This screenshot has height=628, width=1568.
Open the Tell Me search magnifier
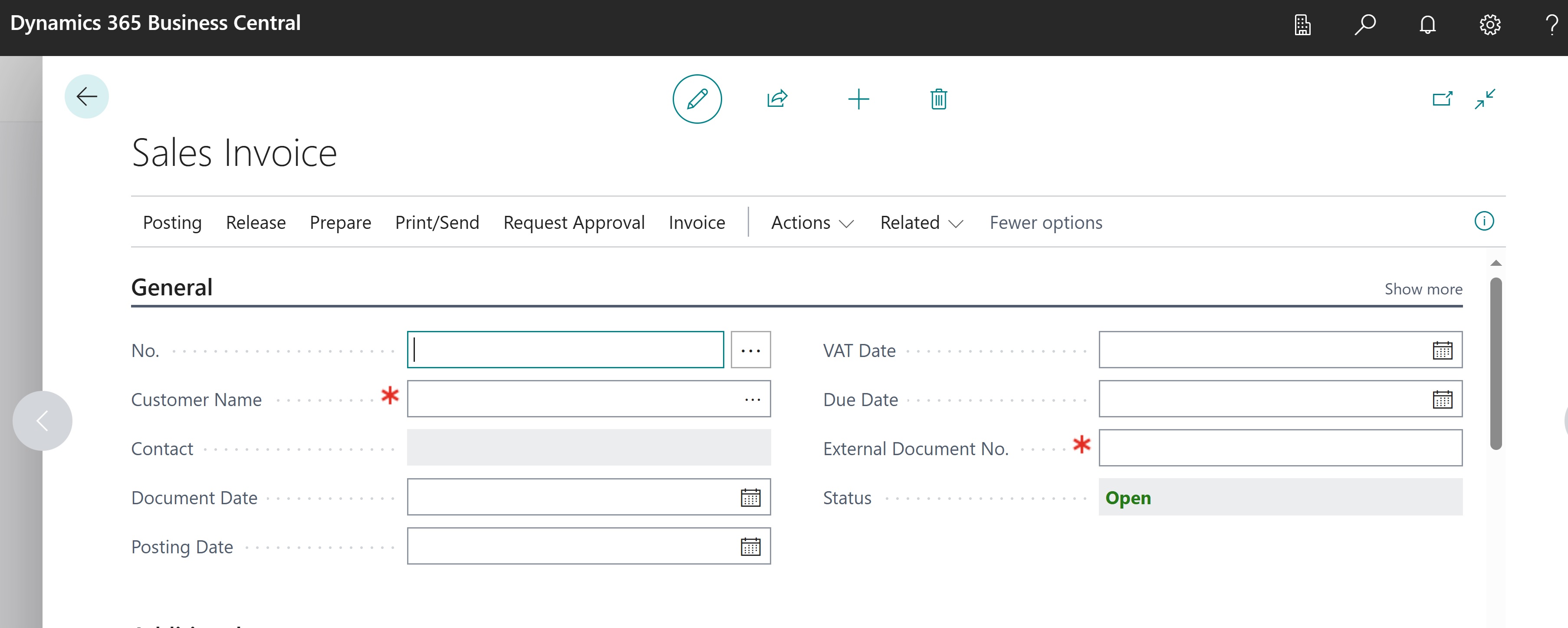[x=1365, y=24]
